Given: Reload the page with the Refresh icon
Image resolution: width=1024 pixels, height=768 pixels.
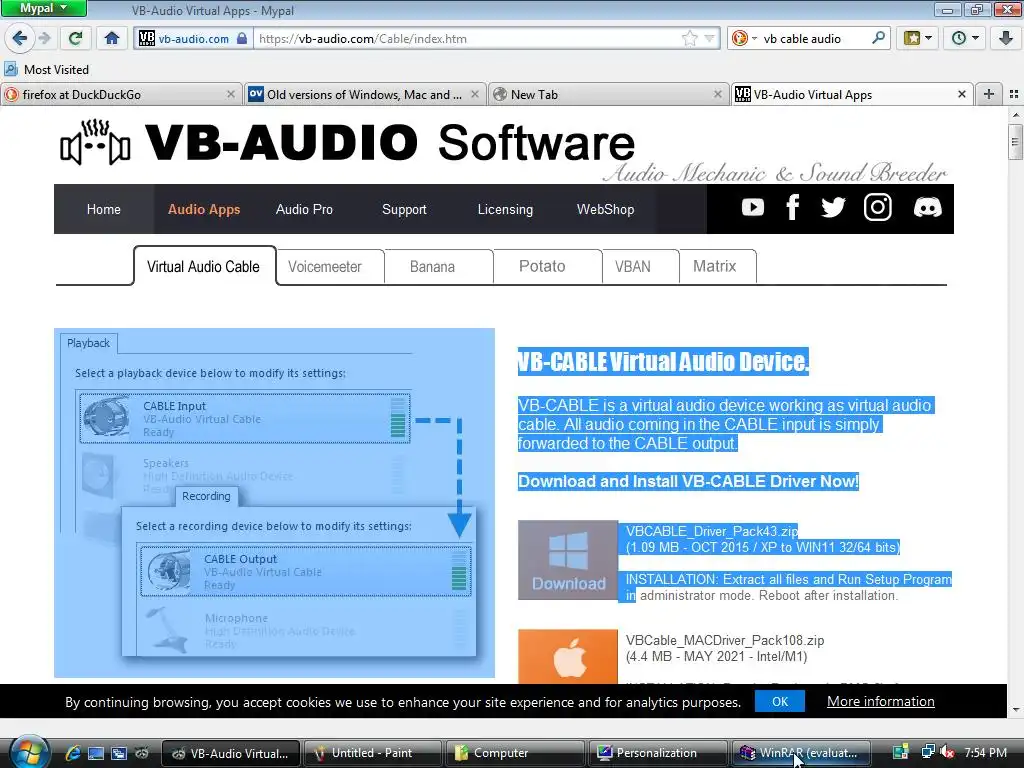Looking at the screenshot, I should tap(75, 38).
